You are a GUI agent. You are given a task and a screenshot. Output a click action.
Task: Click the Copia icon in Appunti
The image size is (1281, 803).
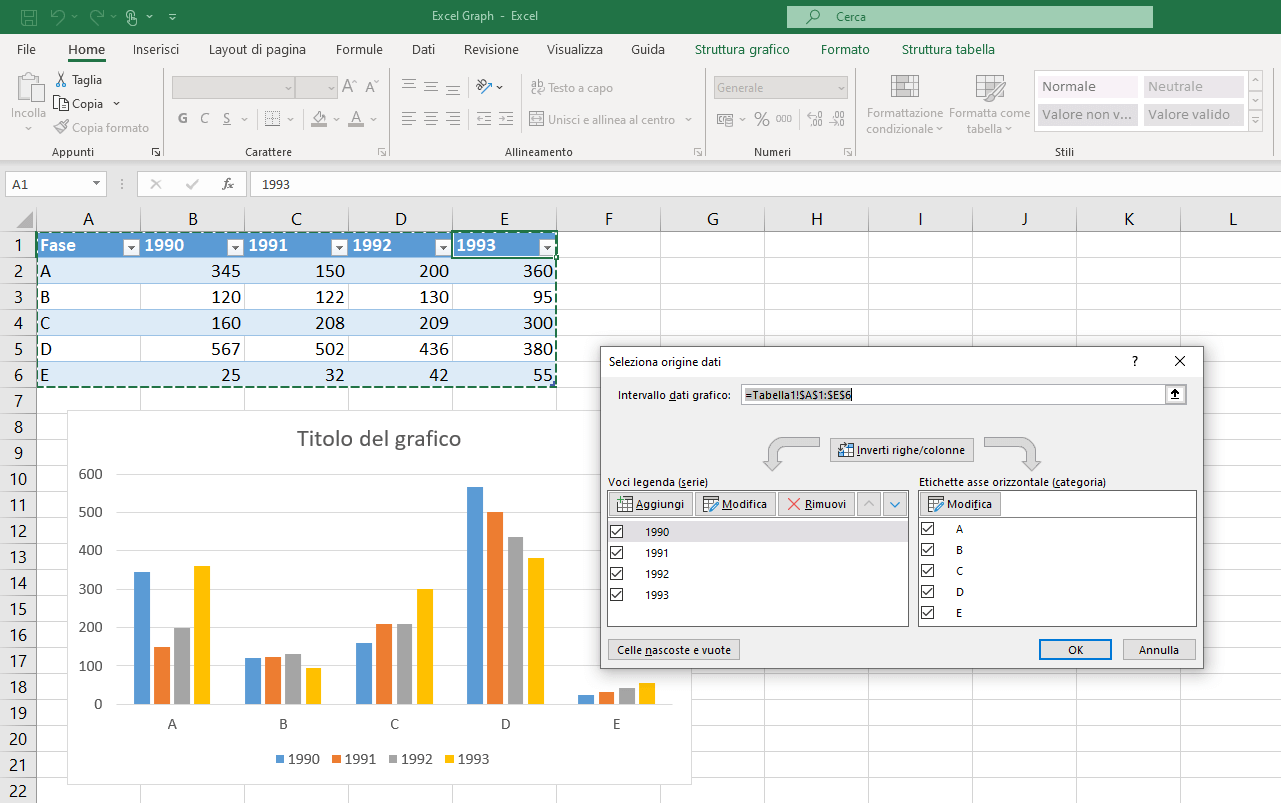61,104
